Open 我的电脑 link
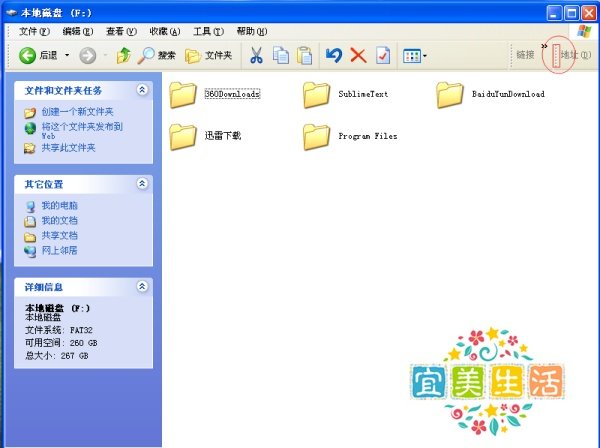Screen dimensions: 600x448 point(59,205)
